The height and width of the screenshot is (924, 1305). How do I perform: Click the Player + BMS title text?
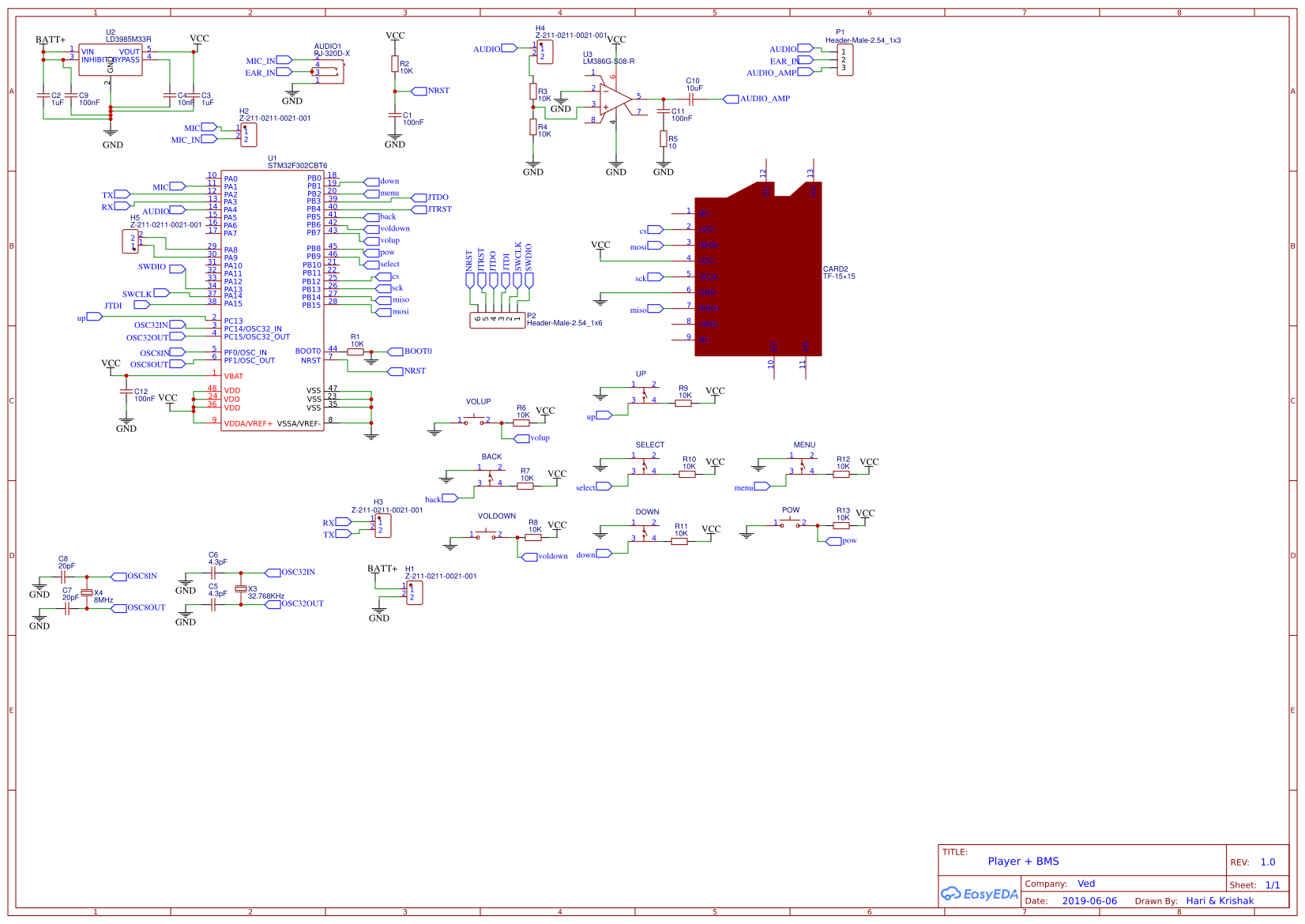pyautogui.click(x=1025, y=861)
